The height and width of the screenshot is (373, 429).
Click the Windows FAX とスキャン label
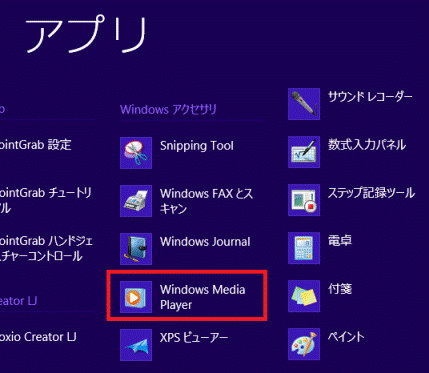coord(206,201)
